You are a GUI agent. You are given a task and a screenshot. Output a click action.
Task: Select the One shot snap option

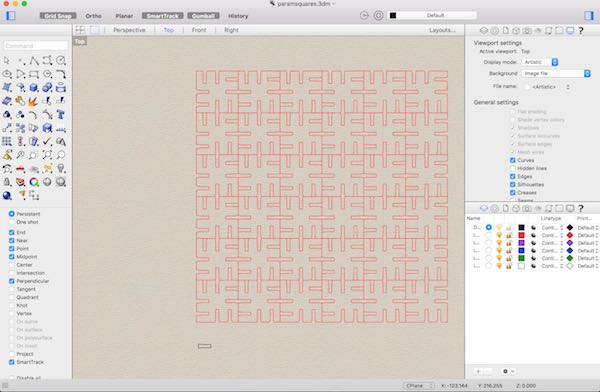coord(11,222)
